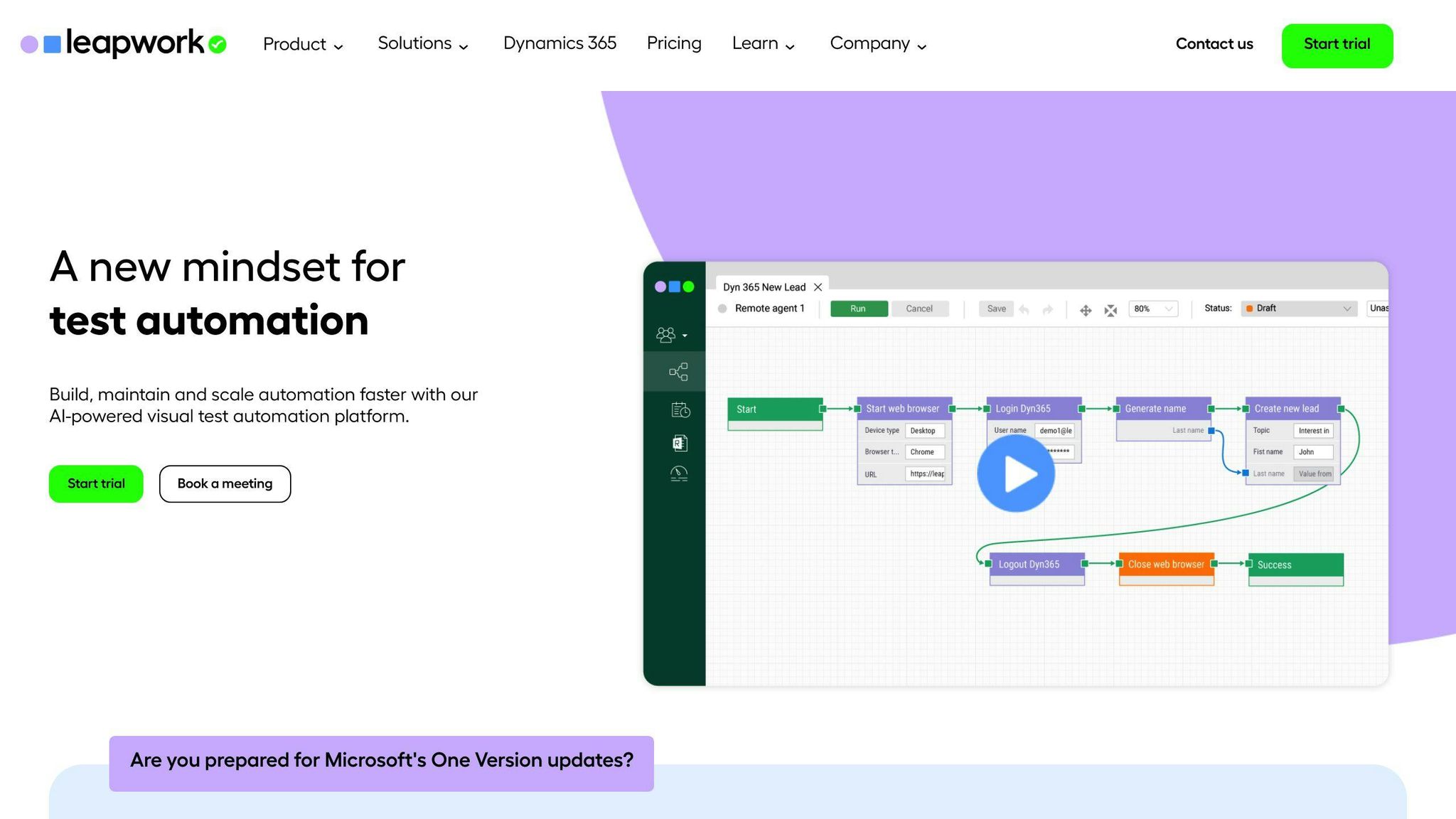Expand the Solutions dropdown
This screenshot has height=819, width=1456.
click(423, 43)
